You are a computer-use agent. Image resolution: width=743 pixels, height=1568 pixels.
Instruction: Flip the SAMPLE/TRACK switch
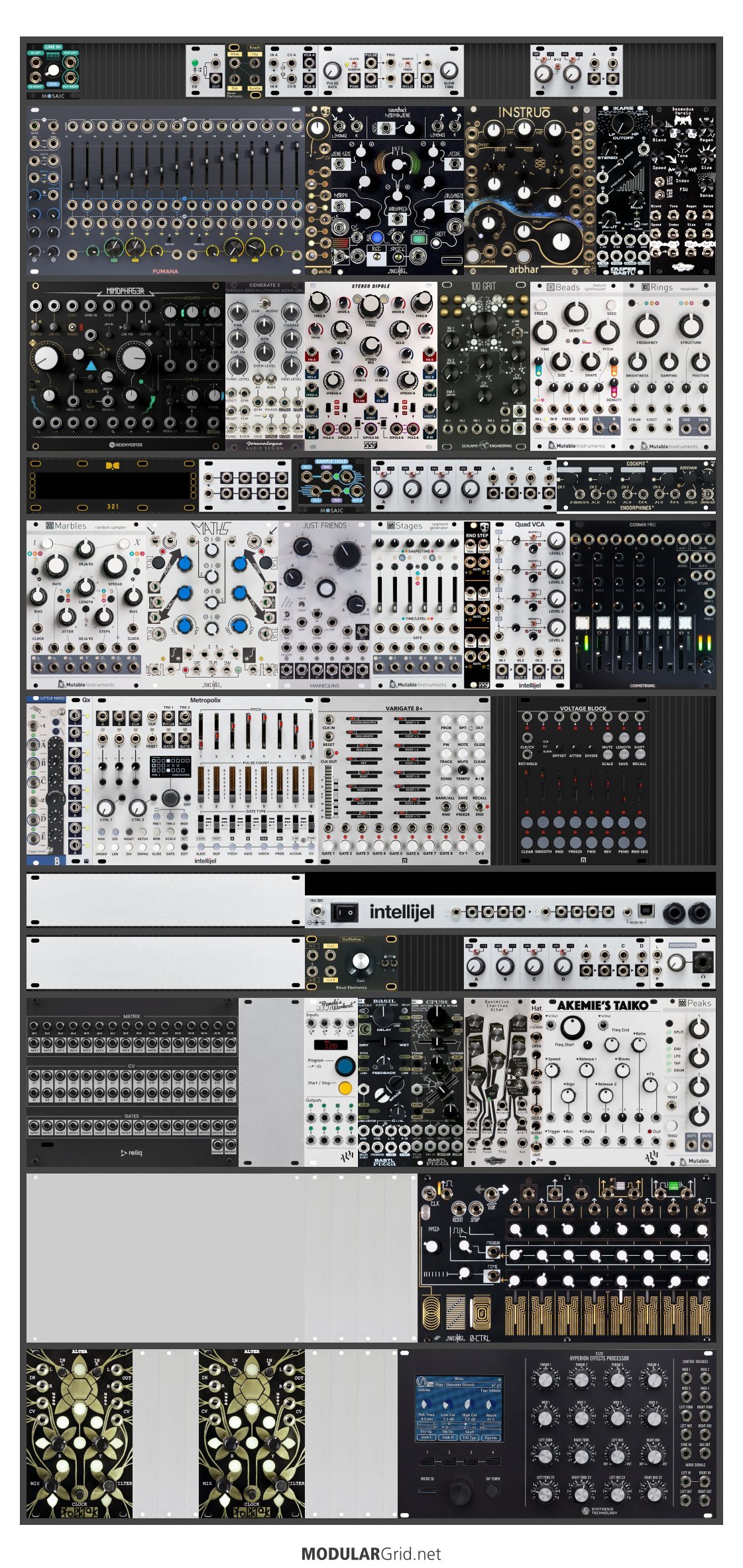click(408, 64)
